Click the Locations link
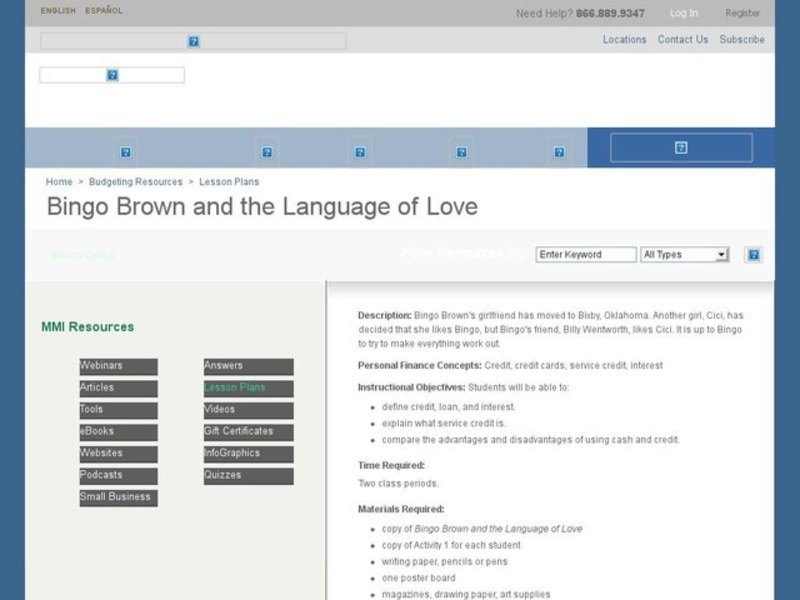 tap(624, 40)
